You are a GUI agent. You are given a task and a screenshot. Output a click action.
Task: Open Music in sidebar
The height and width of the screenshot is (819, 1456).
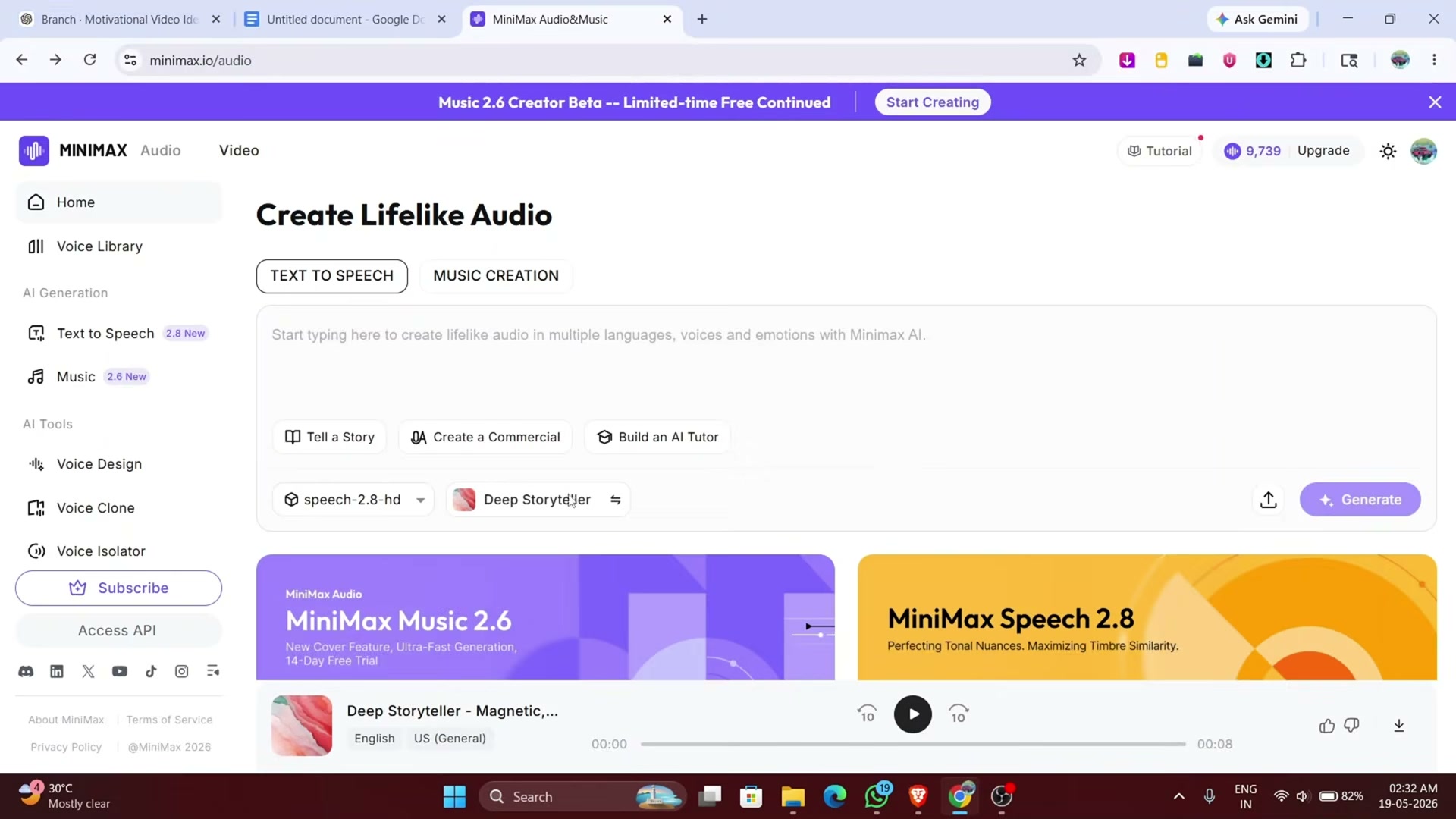tap(119, 377)
